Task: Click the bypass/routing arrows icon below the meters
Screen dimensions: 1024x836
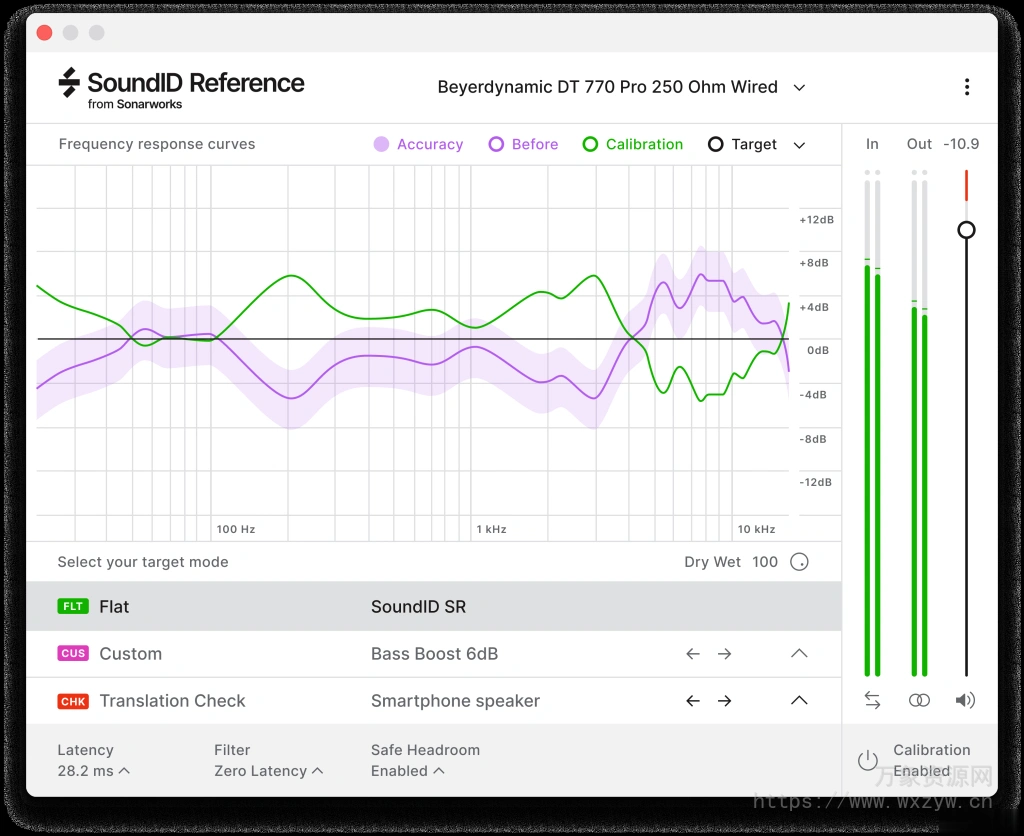Action: click(872, 700)
